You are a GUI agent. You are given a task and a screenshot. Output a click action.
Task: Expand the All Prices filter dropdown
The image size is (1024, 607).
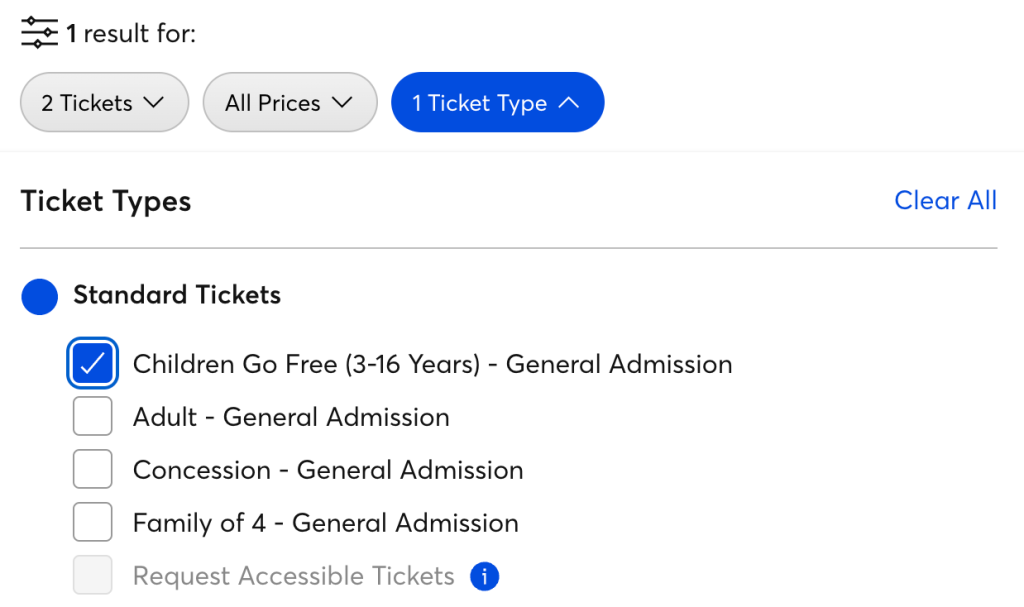click(x=289, y=102)
